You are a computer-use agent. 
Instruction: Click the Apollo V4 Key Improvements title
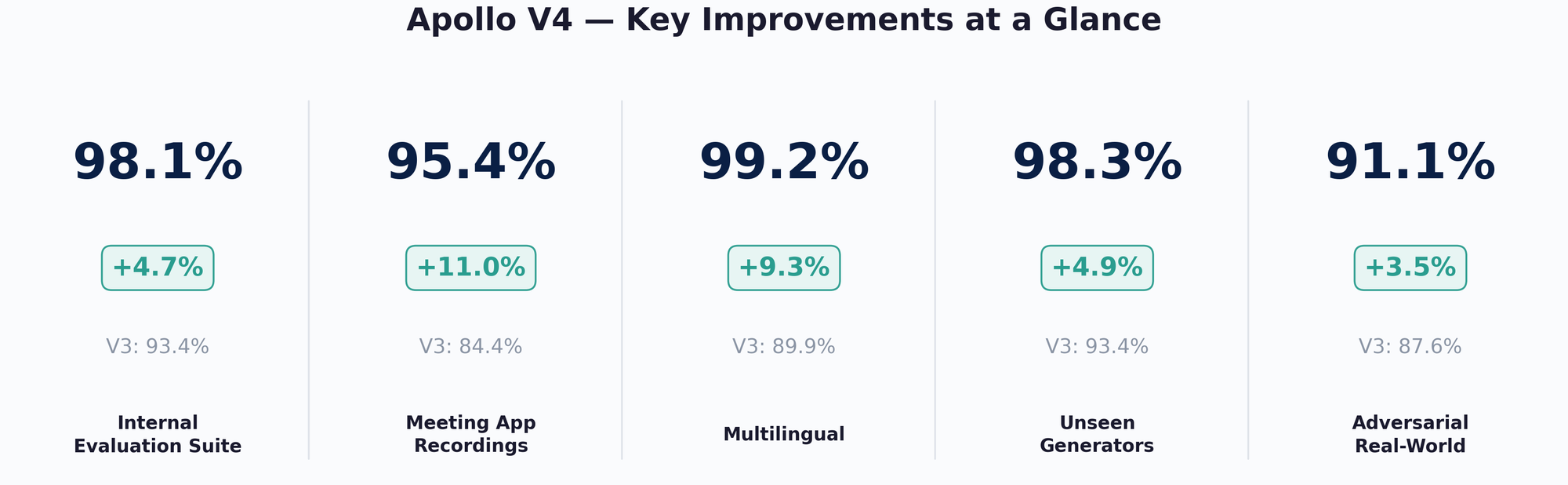pyautogui.click(x=783, y=20)
